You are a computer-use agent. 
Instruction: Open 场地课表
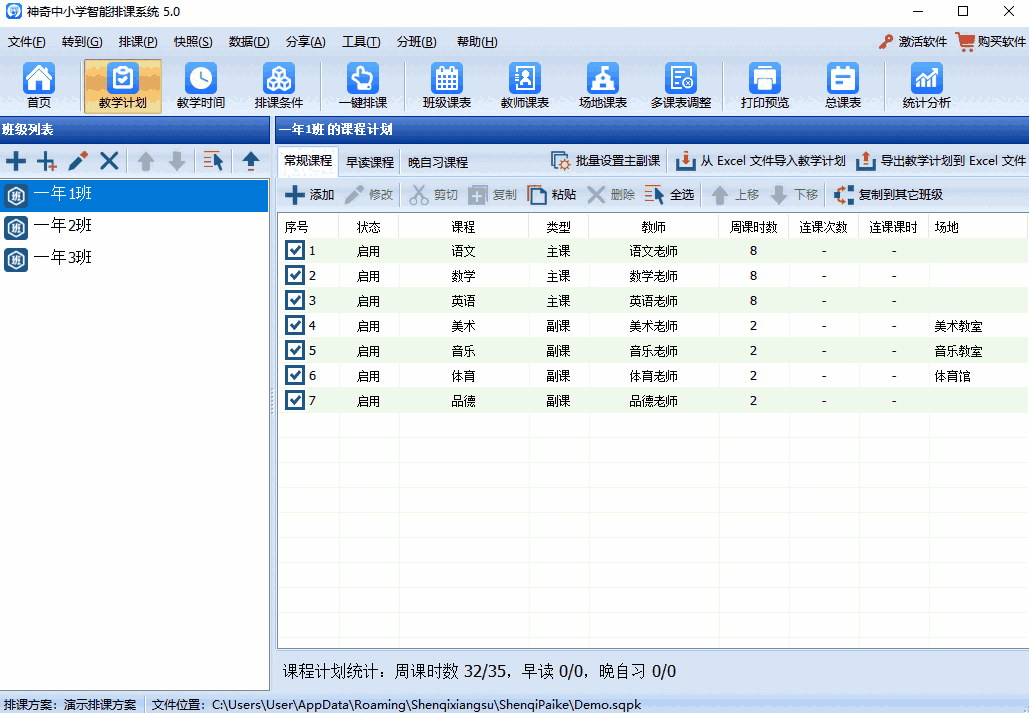pos(601,86)
